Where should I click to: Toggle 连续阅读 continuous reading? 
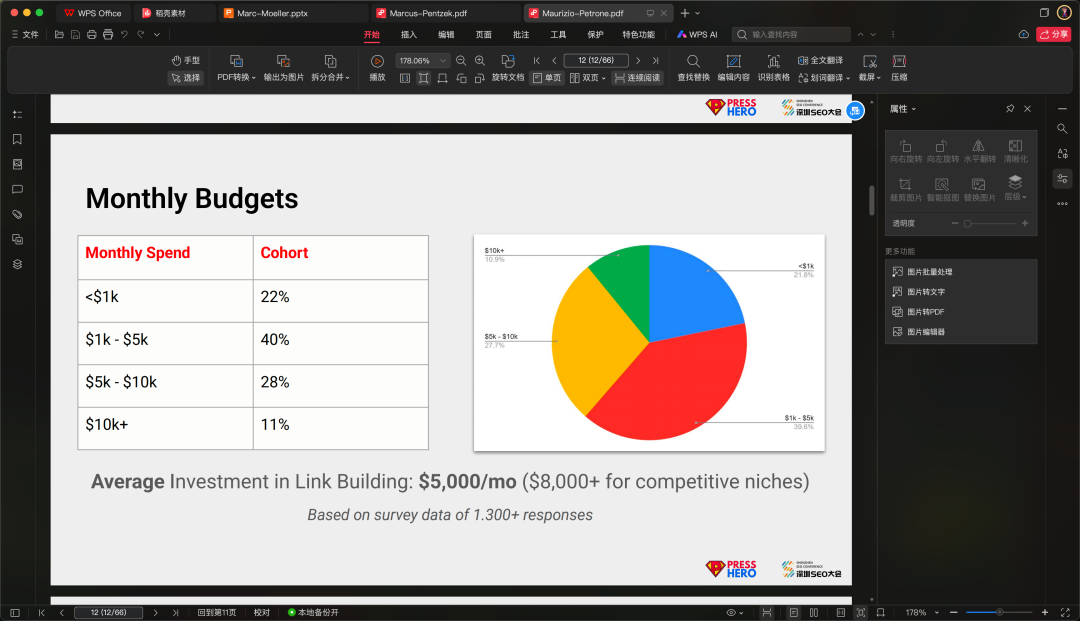[x=637, y=78]
